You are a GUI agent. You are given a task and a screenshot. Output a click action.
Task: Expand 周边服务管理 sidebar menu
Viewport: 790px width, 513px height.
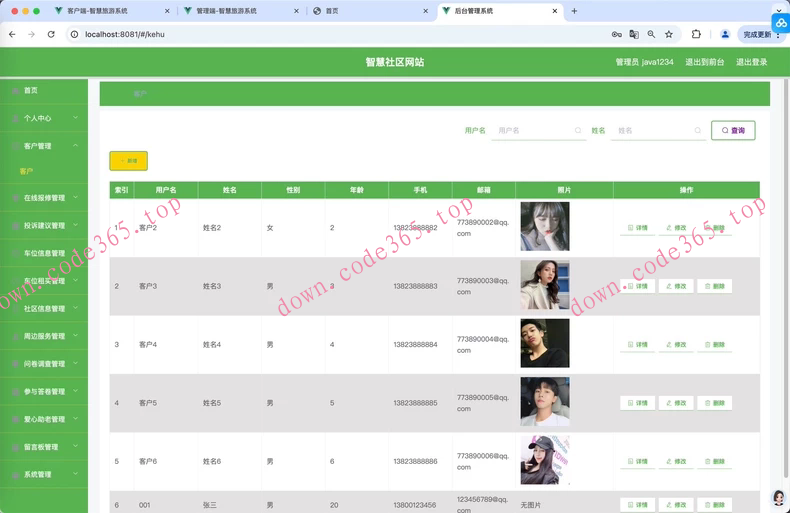pyautogui.click(x=44, y=336)
